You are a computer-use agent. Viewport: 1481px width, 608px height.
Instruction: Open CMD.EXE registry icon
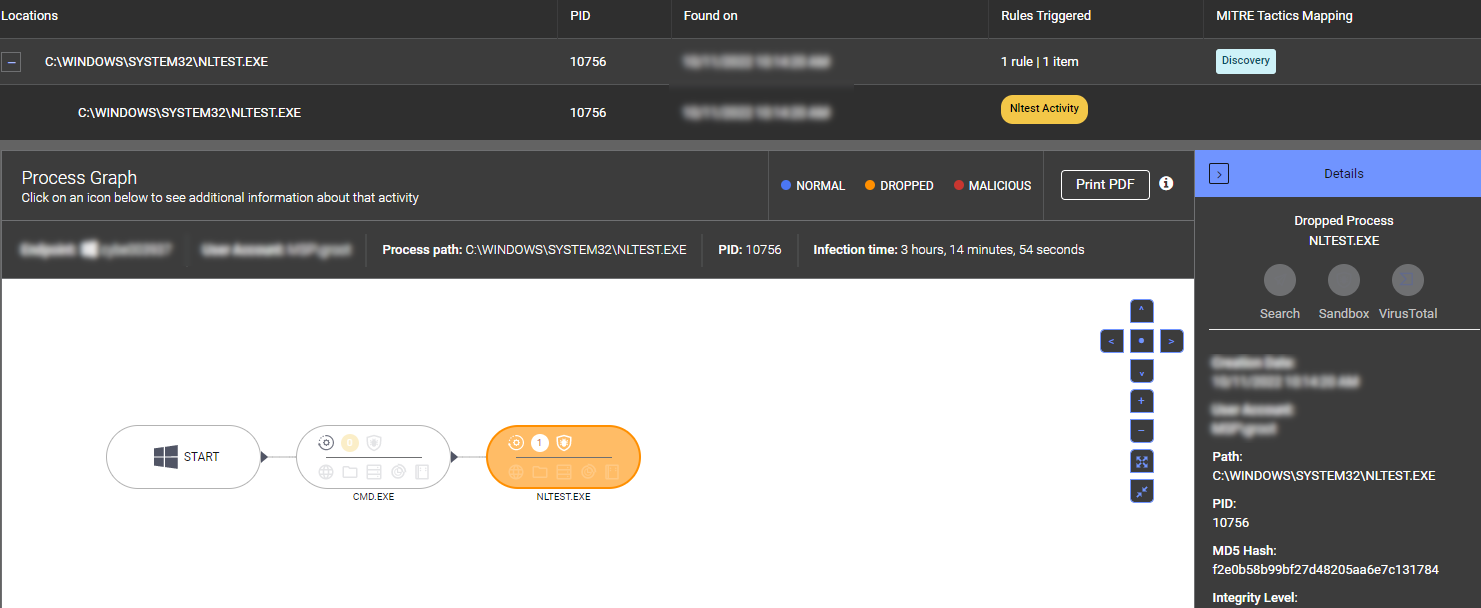pyautogui.click(x=374, y=472)
